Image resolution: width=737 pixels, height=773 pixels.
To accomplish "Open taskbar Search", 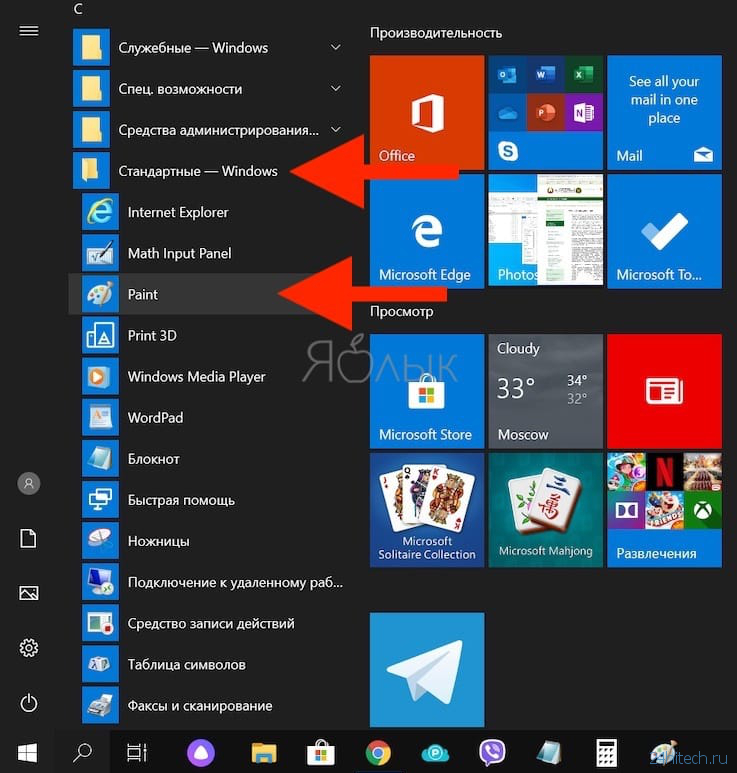I will (82, 753).
